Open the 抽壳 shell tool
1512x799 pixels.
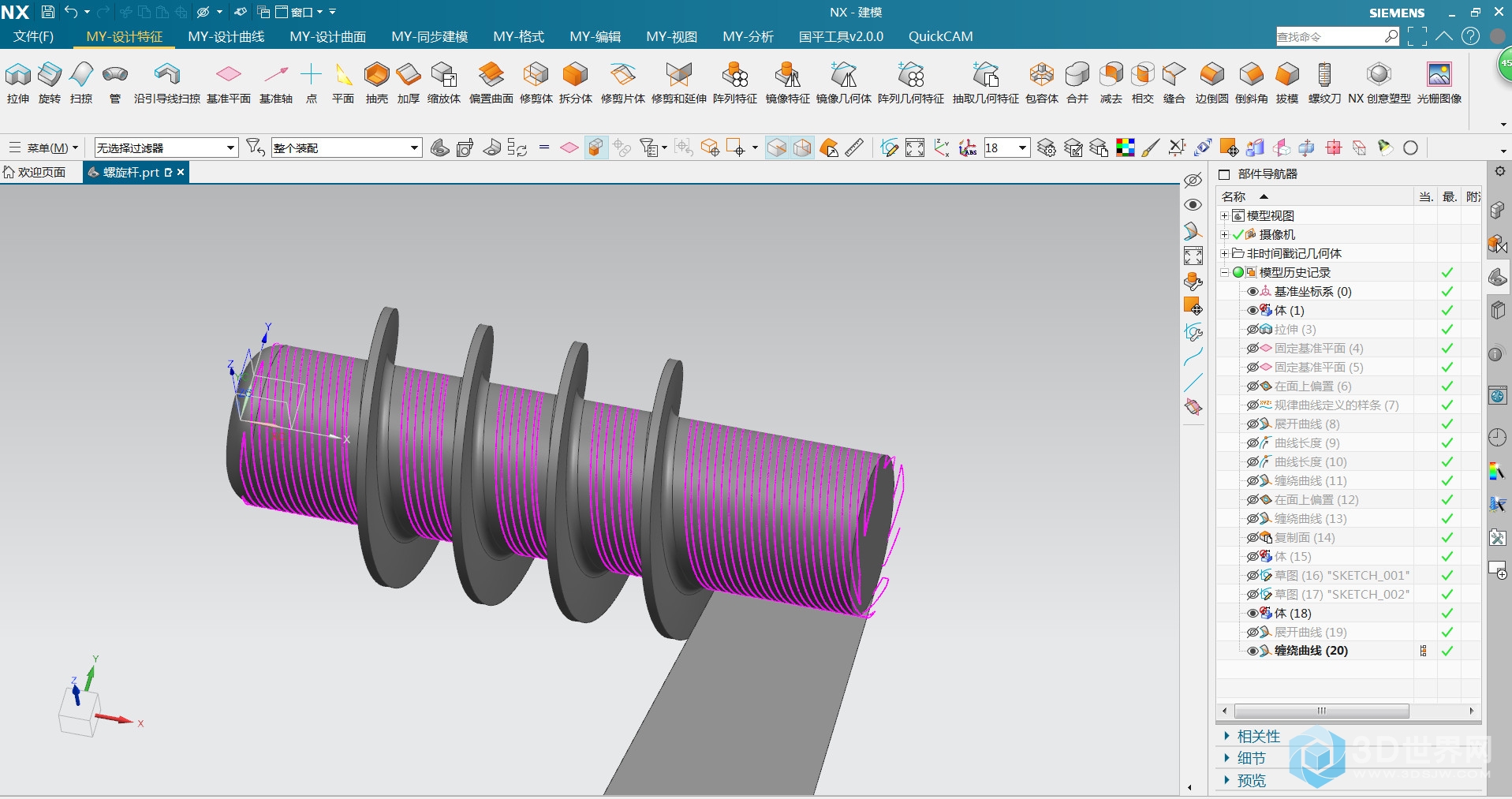click(x=377, y=83)
